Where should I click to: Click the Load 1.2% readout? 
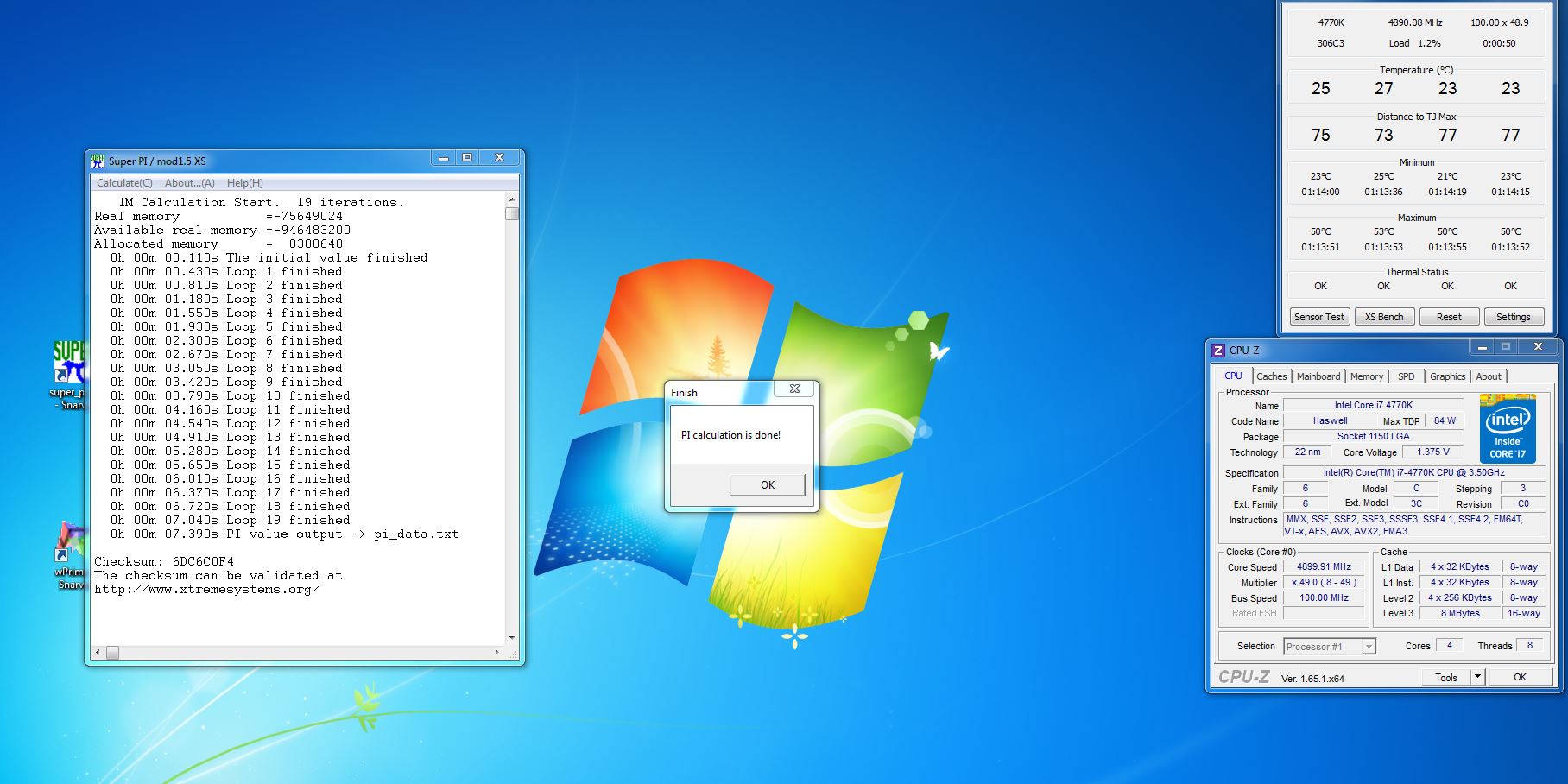[1414, 43]
